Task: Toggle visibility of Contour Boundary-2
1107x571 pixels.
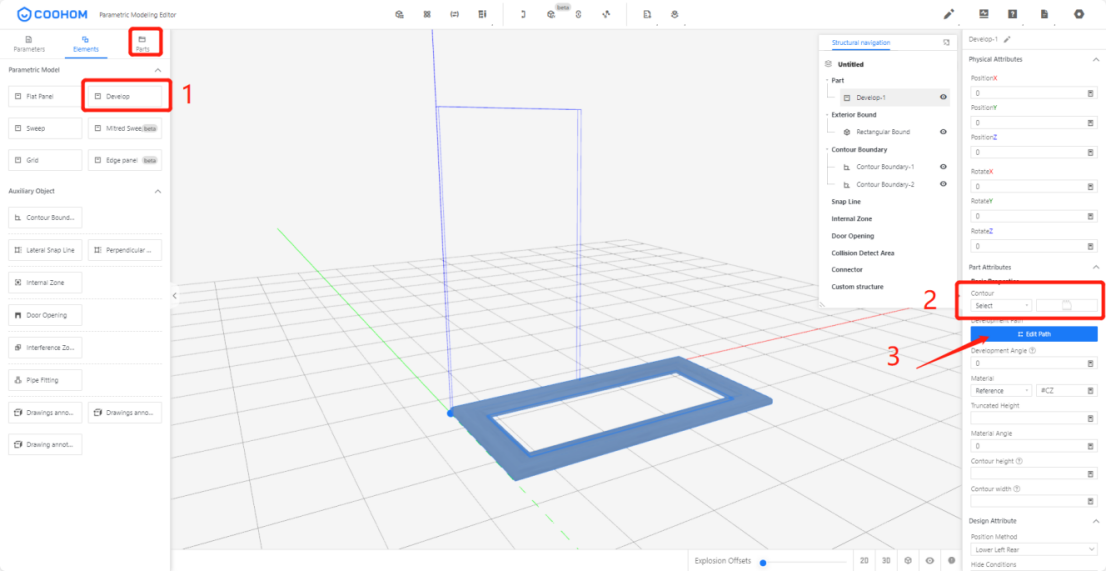Action: (x=943, y=184)
